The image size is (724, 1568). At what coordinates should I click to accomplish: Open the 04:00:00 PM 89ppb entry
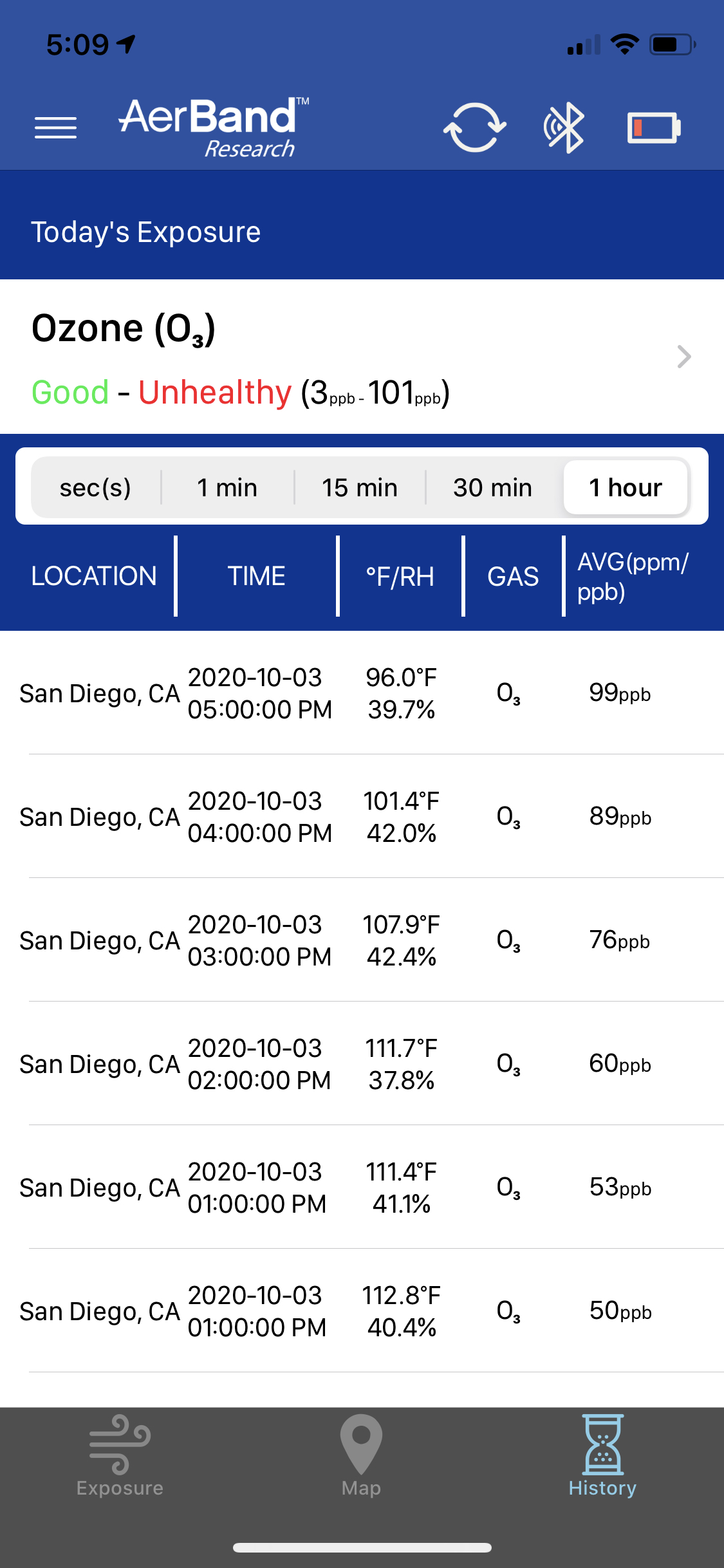[x=362, y=817]
